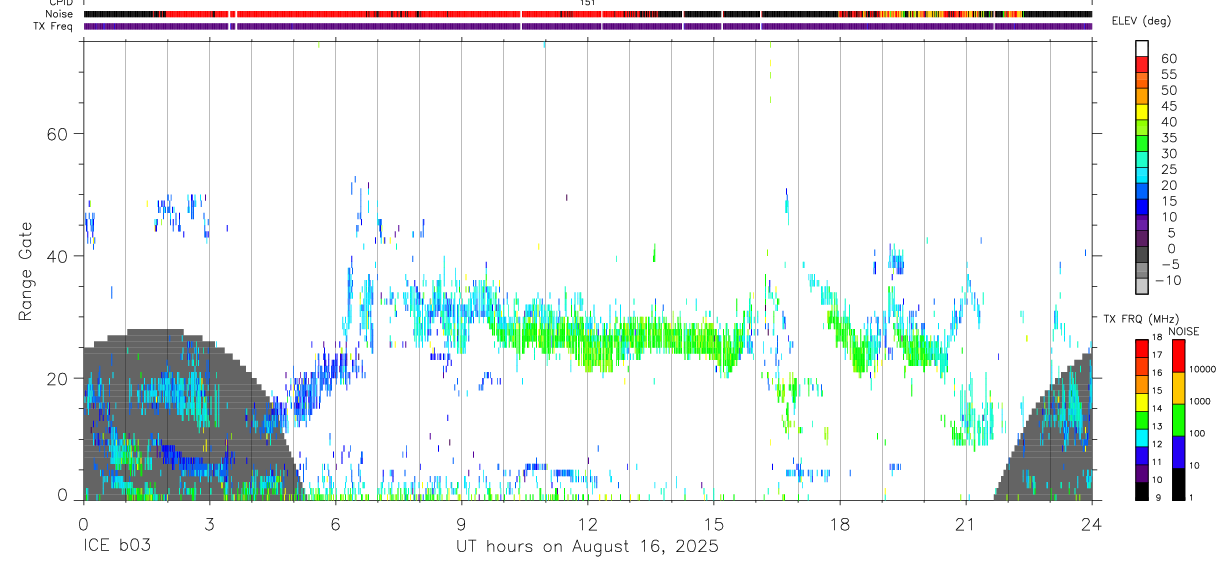Pick the blue ELEV segment between 15 and 20

pyautogui.click(x=1142, y=192)
